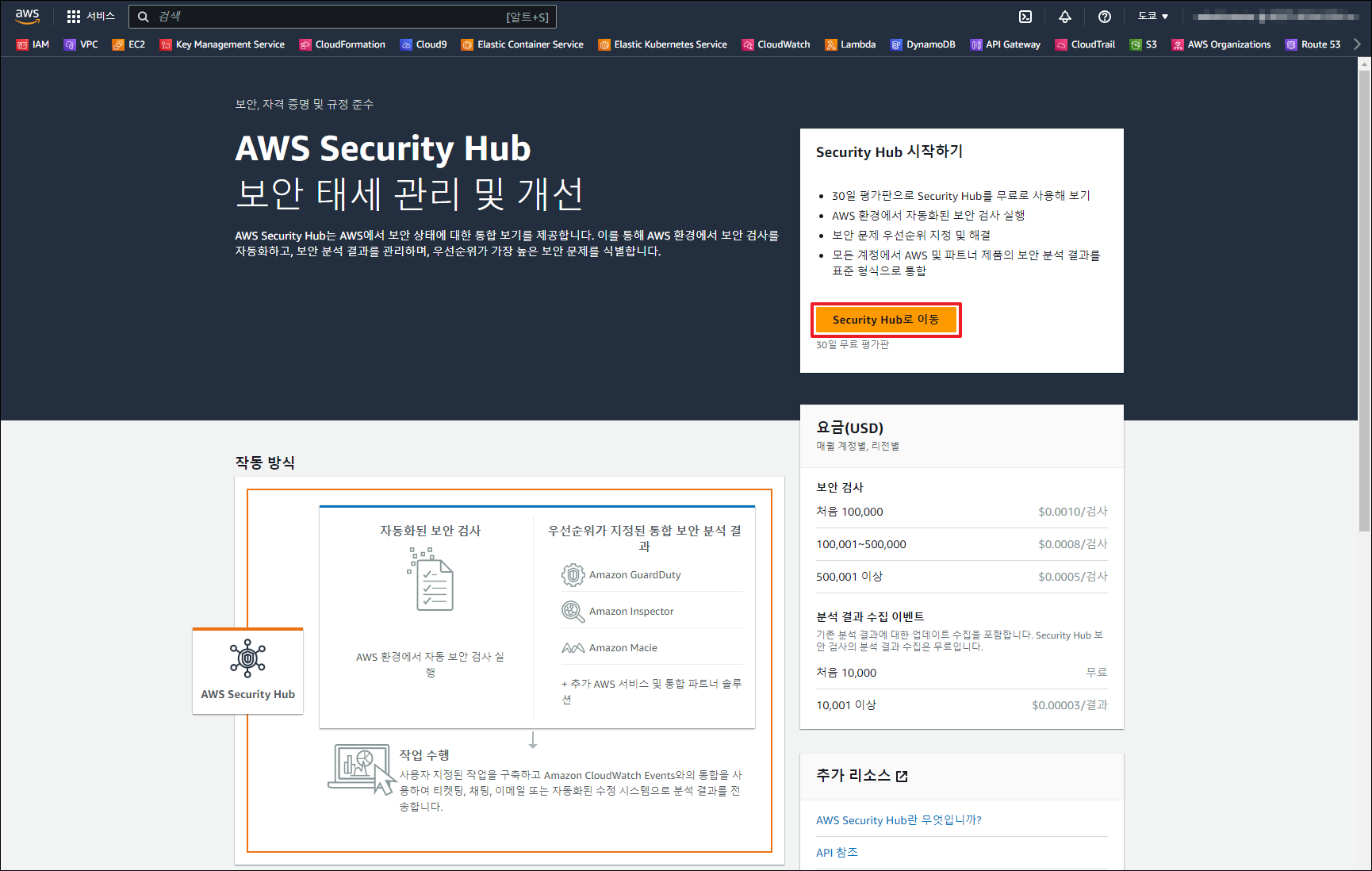Click the '보안, 자격 증명 및 규정 준수' breadcrumb text

[304, 104]
